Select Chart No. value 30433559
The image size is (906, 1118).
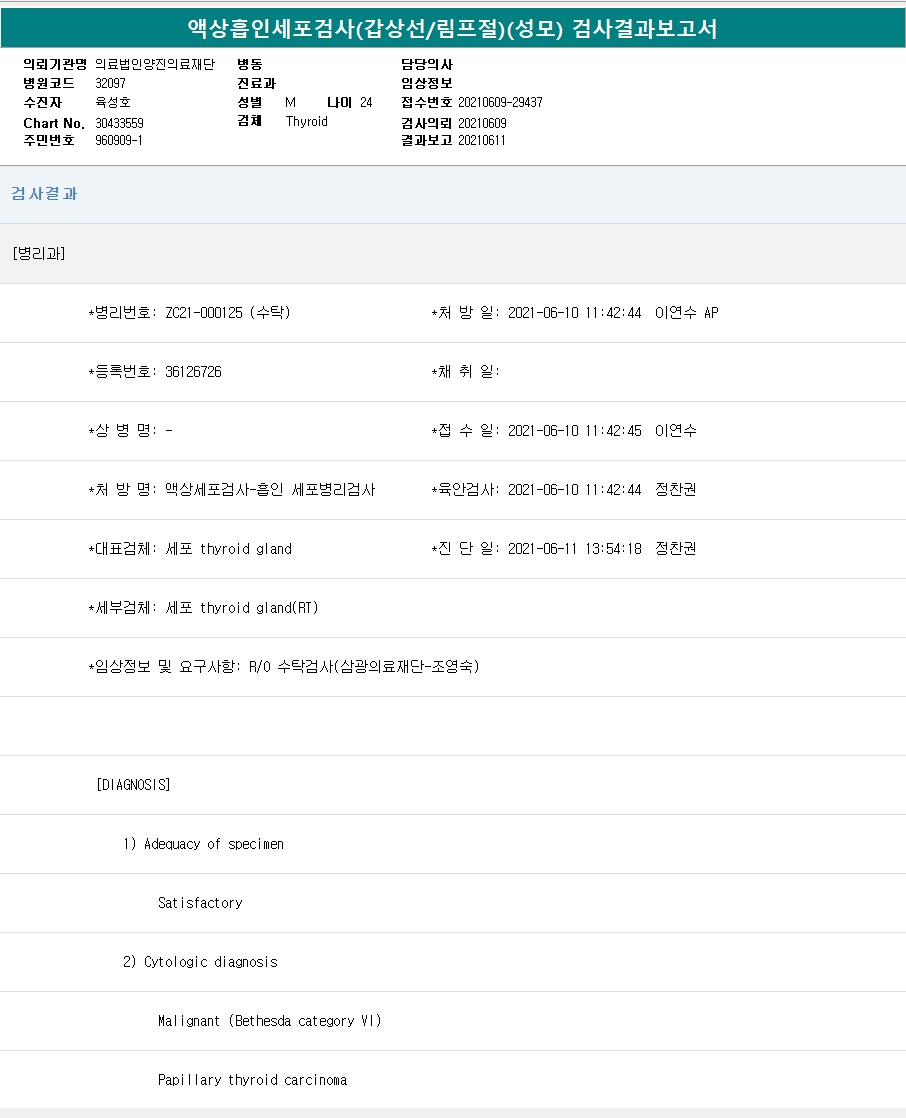coord(119,123)
